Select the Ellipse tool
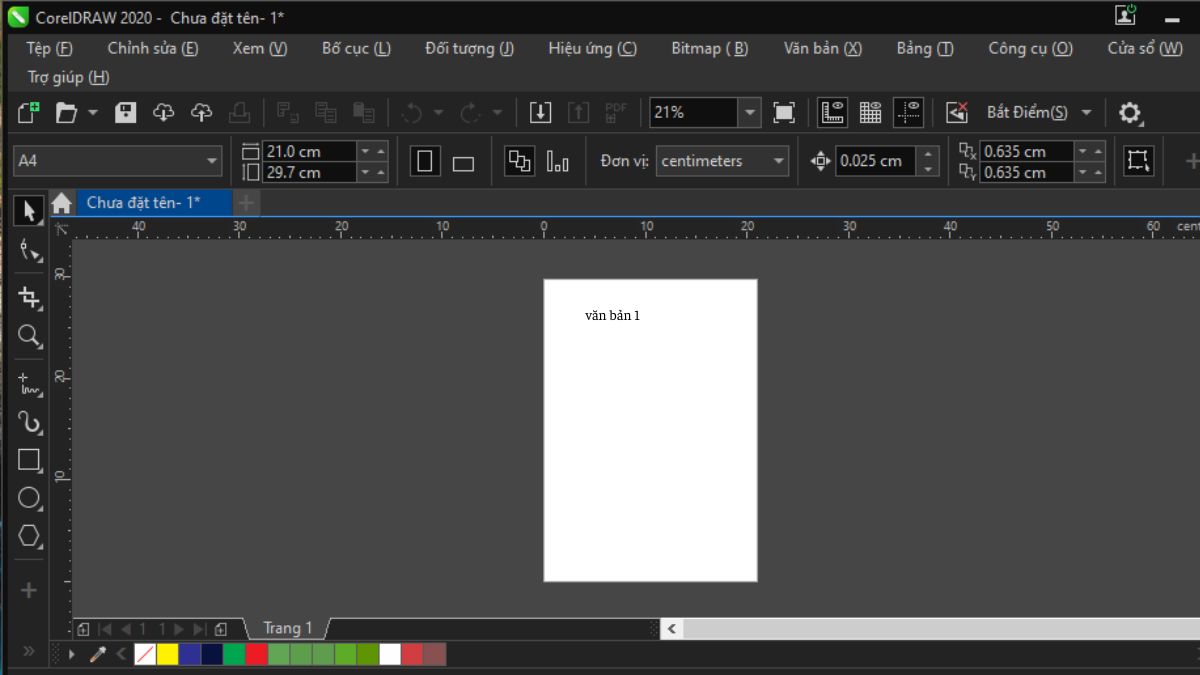 30,498
